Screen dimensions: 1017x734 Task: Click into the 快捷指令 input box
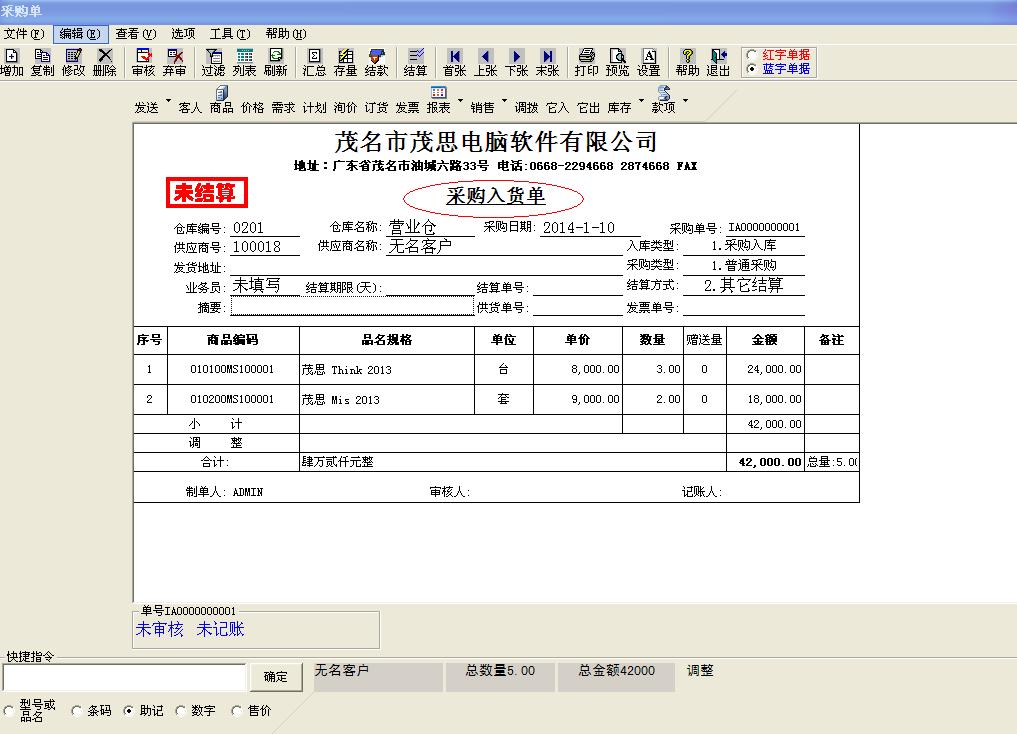point(125,678)
